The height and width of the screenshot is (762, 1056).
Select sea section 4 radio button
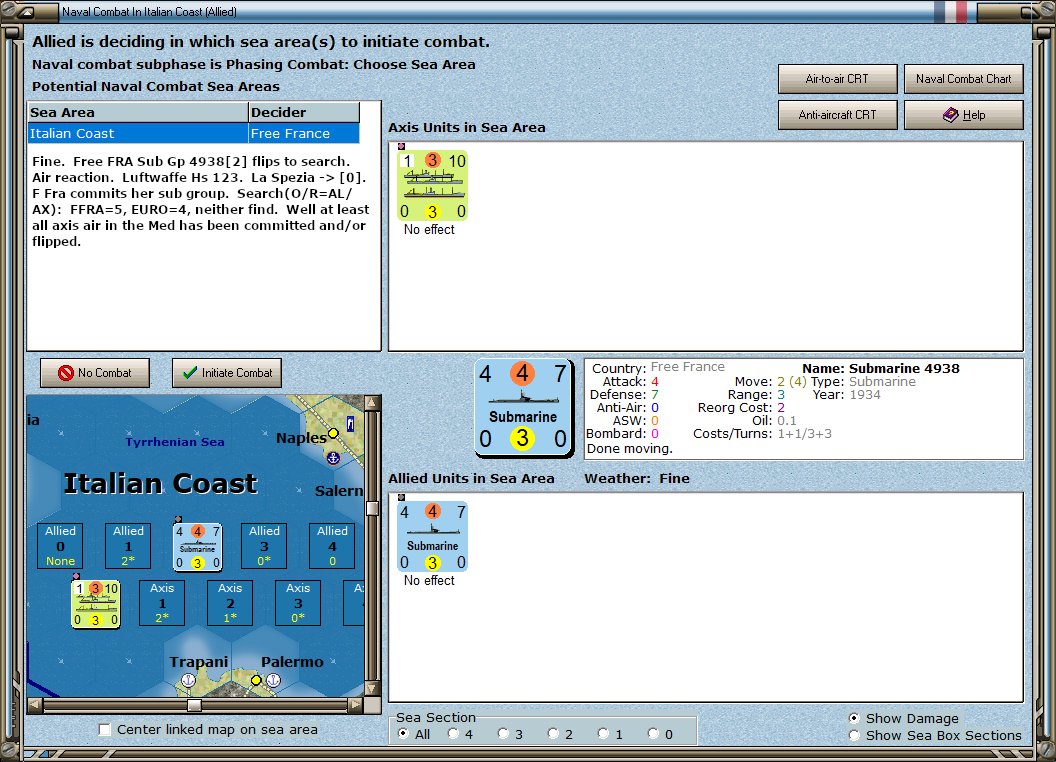453,734
